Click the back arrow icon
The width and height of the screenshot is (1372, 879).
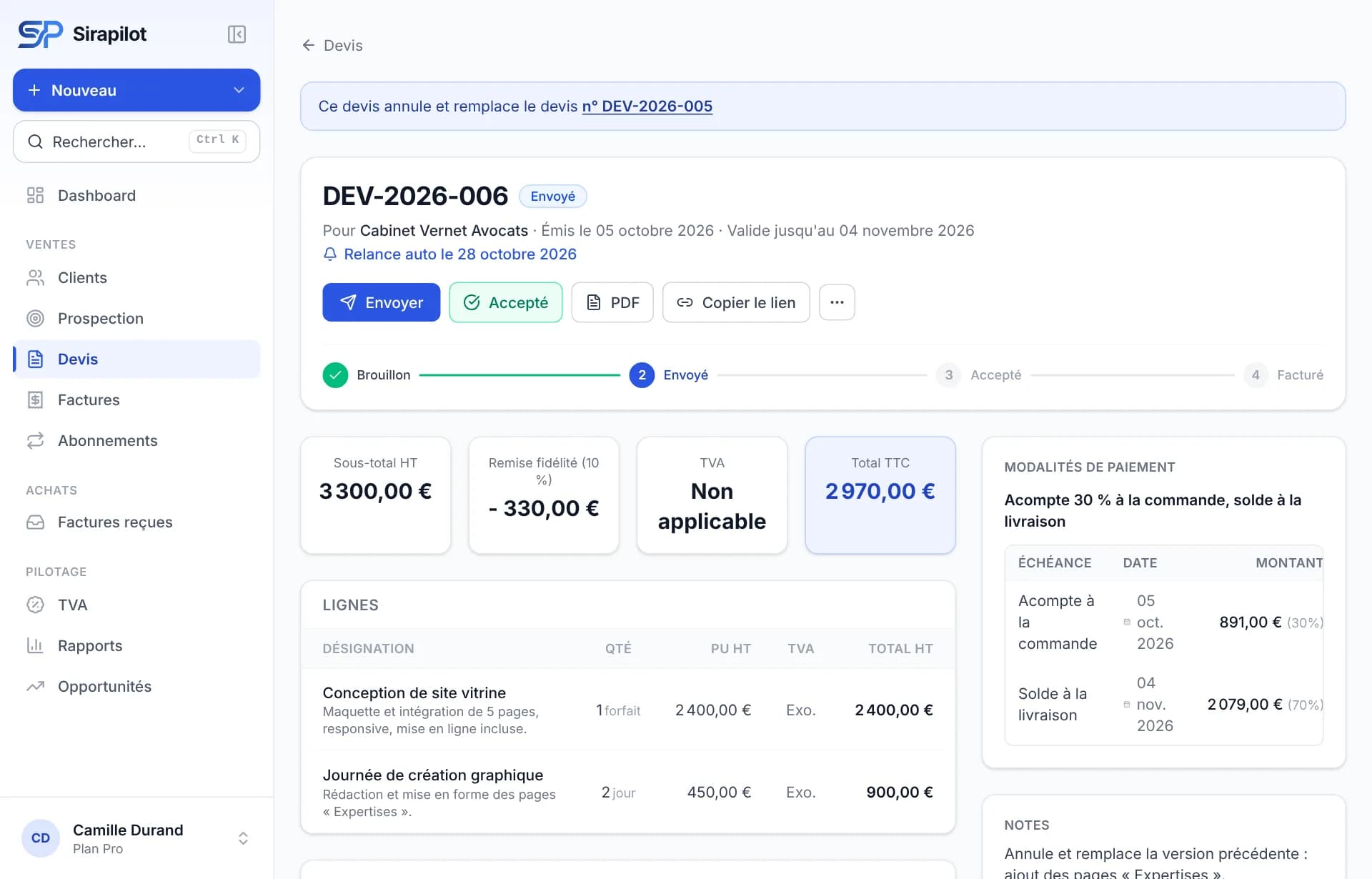coord(309,46)
